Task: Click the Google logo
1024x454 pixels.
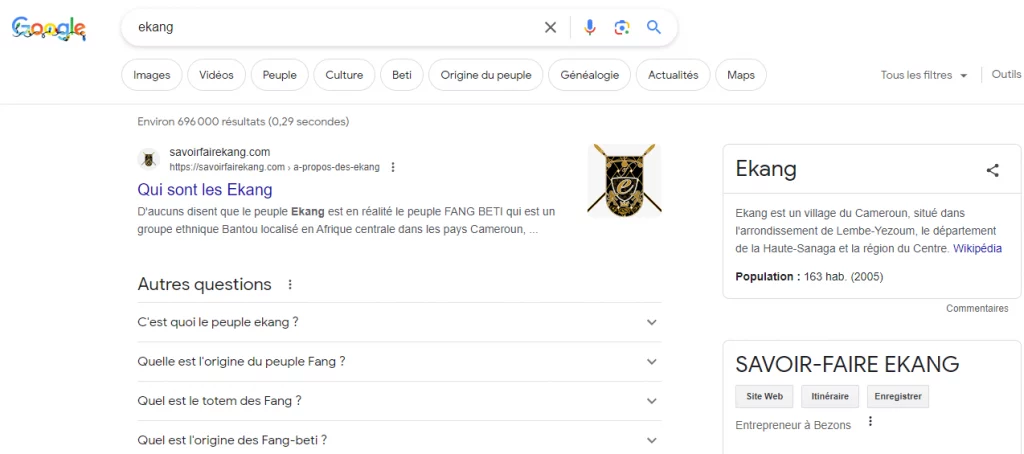Action: point(49,28)
